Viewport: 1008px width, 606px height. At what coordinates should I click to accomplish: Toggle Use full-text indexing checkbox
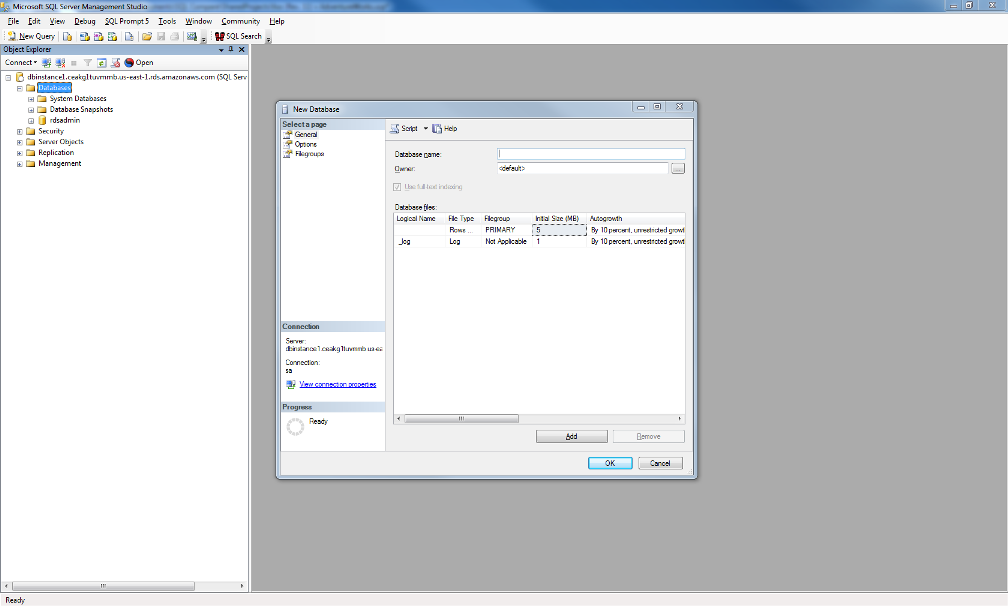[x=397, y=187]
